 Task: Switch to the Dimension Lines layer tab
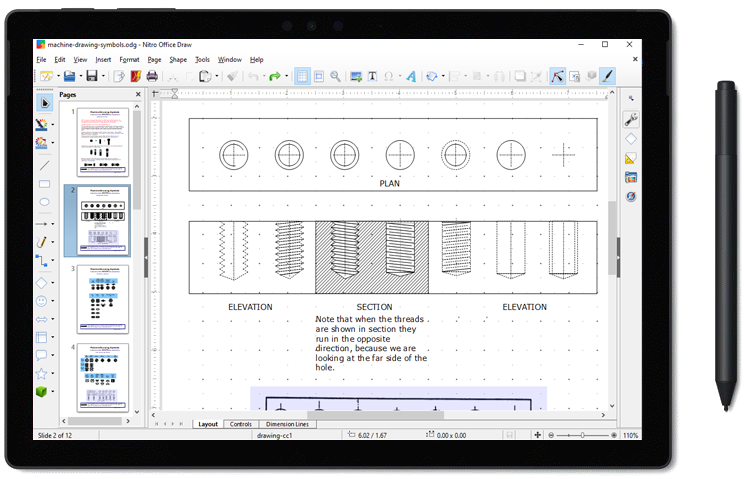pos(287,424)
